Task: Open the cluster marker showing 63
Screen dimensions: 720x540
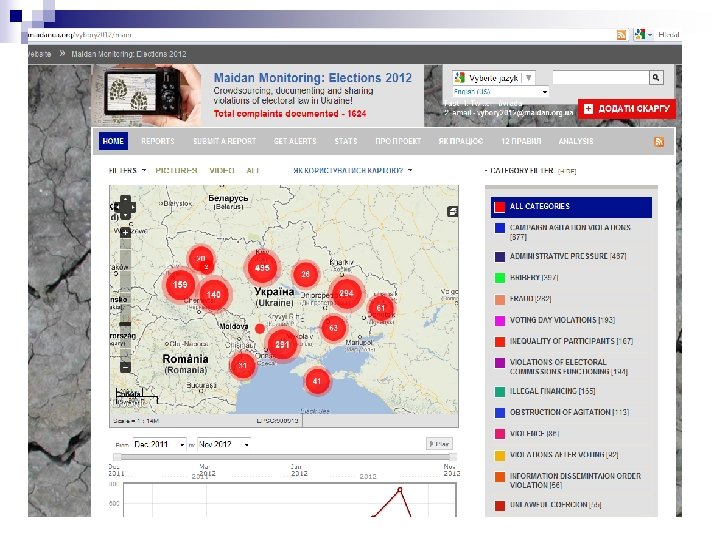Action: point(333,328)
